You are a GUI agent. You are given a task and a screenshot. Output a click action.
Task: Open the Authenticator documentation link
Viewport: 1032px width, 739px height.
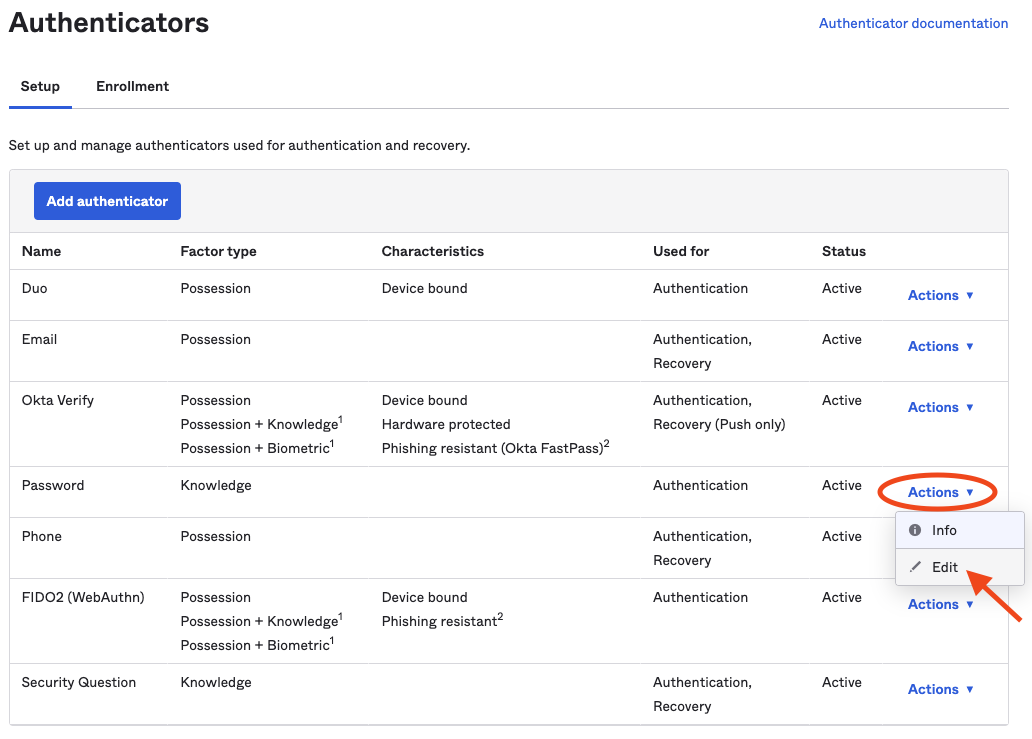pos(913,23)
